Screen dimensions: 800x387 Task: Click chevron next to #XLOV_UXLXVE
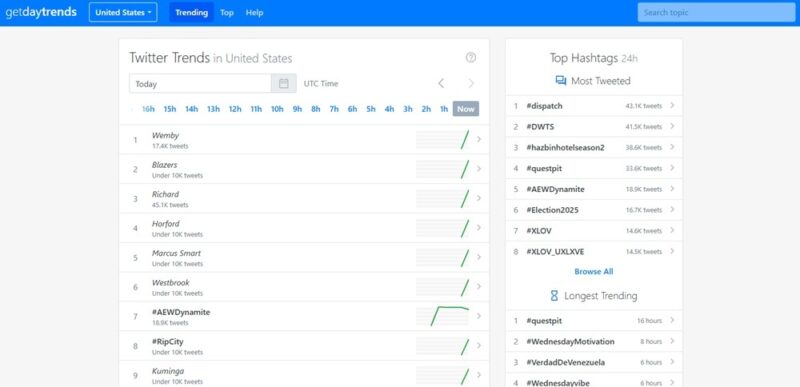(x=672, y=251)
